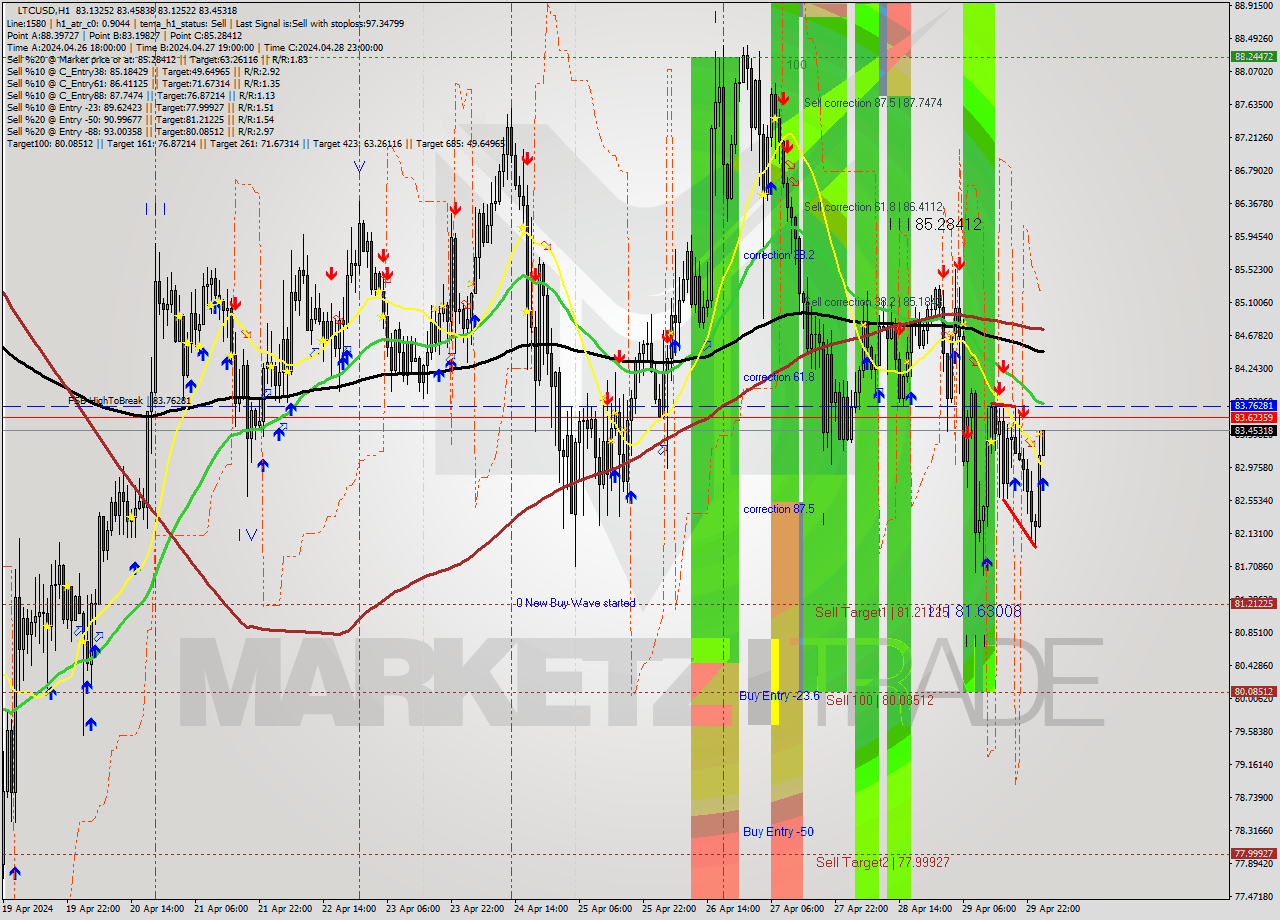Click the 'Sell 100 | 80.08512' label

tap(880, 700)
